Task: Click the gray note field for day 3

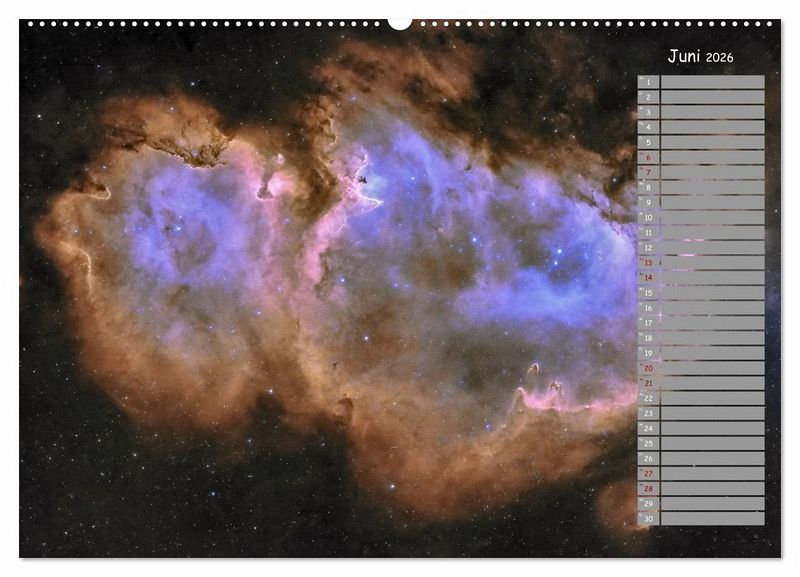Action: tap(712, 112)
